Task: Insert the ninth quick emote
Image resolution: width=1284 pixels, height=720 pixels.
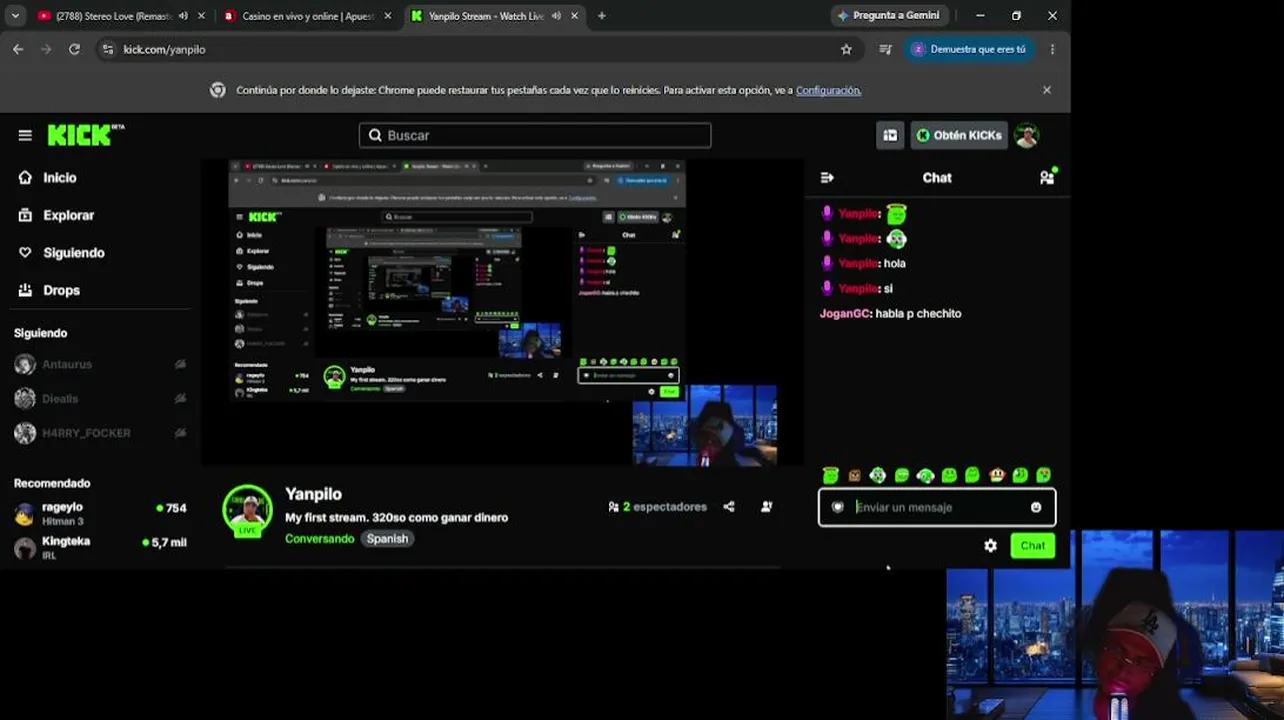Action: [1020, 475]
